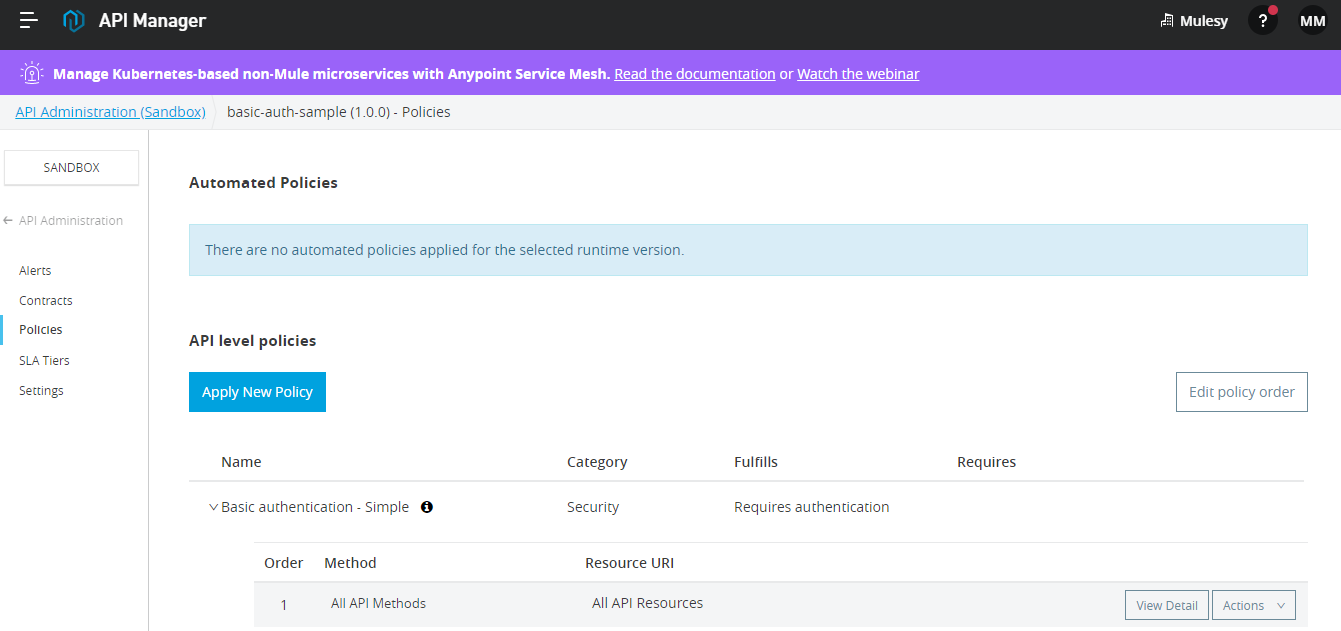Click the Mulesy organization name
Screen dimensions: 1341x631
[1204, 21]
